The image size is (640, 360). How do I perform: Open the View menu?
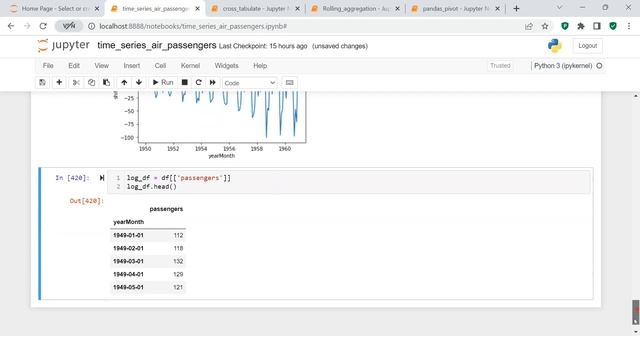tap(102, 66)
